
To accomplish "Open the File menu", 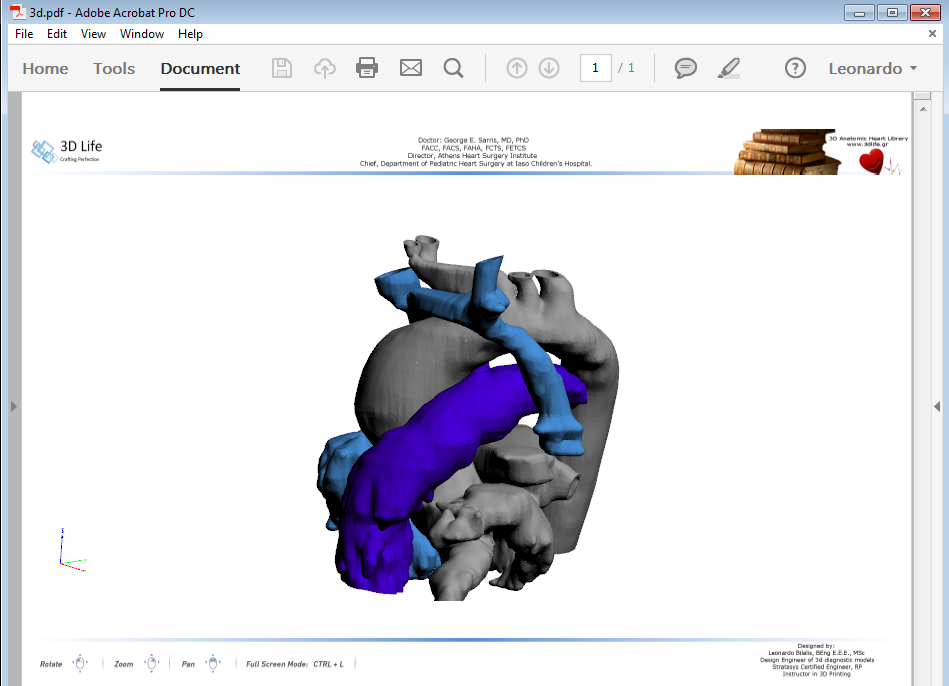I will pyautogui.click(x=24, y=34).
